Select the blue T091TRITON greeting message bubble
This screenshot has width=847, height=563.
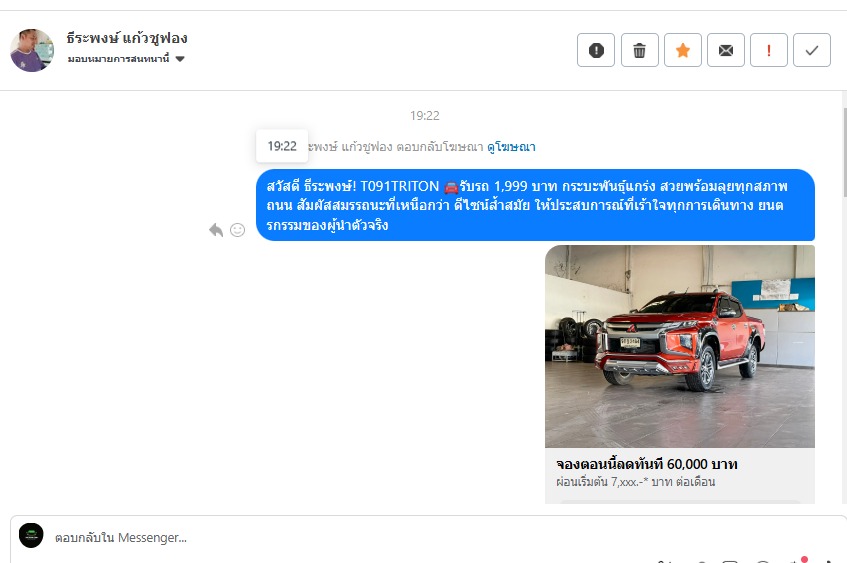pos(535,205)
